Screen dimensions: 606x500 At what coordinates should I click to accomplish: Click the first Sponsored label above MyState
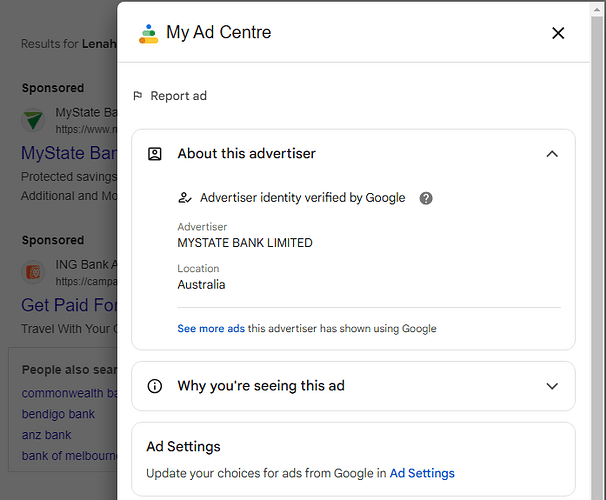pyautogui.click(x=53, y=88)
